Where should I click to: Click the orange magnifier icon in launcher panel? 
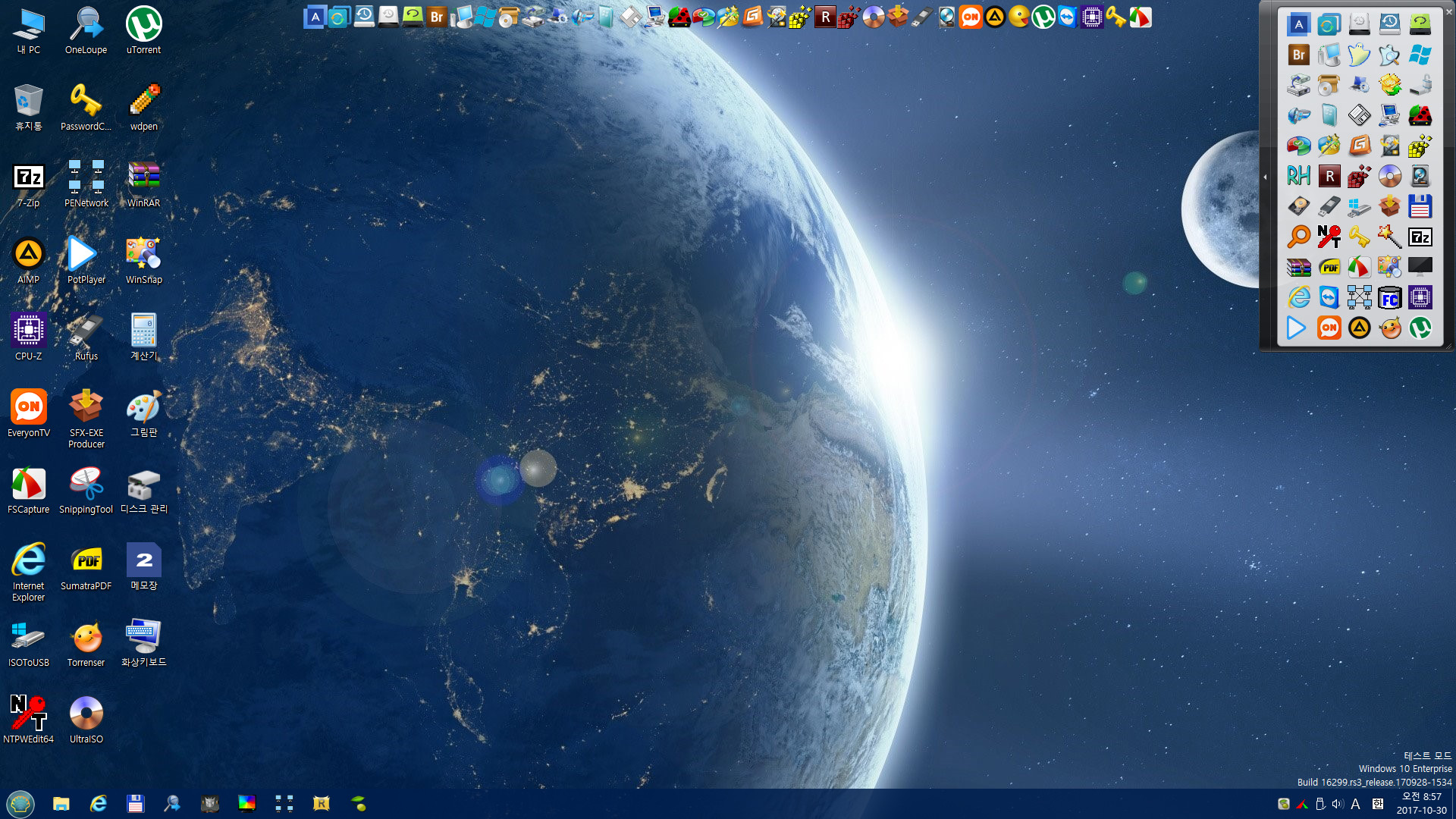click(x=1298, y=237)
